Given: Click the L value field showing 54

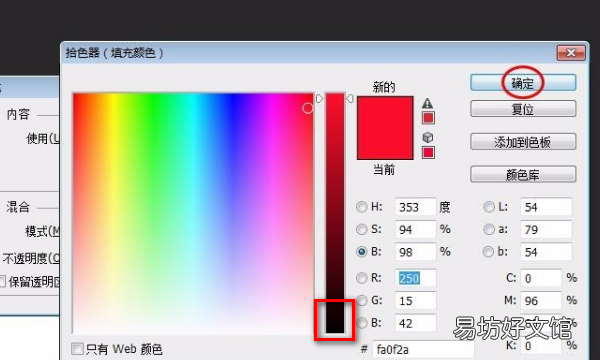Looking at the screenshot, I should pyautogui.click(x=546, y=207).
